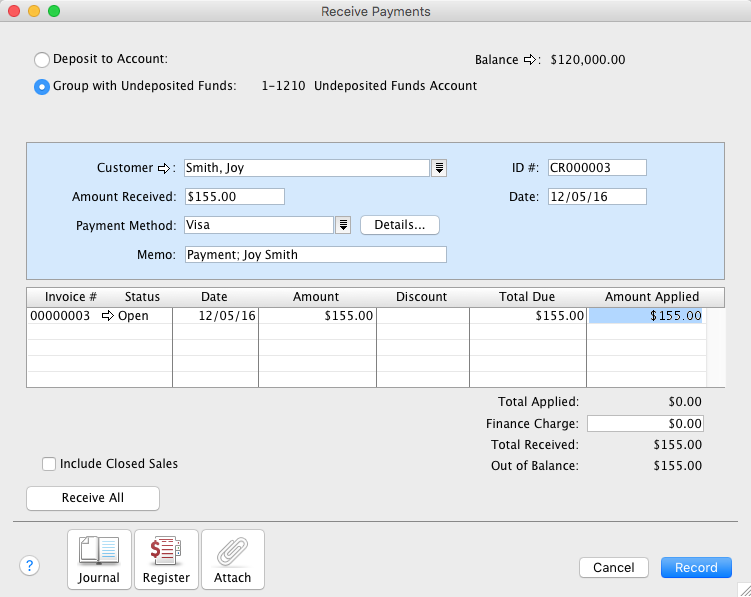Select the Amount Applied cell for invoice
The width and height of the screenshot is (751, 597).
(x=646, y=316)
